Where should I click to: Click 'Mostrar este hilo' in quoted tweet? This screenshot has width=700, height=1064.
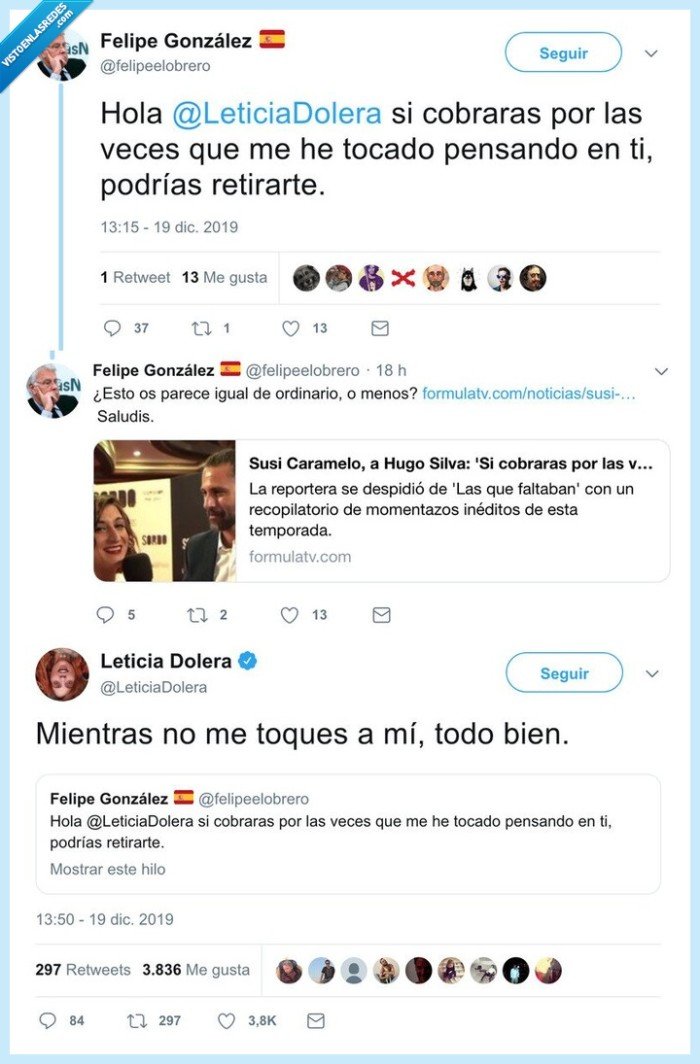tap(108, 869)
